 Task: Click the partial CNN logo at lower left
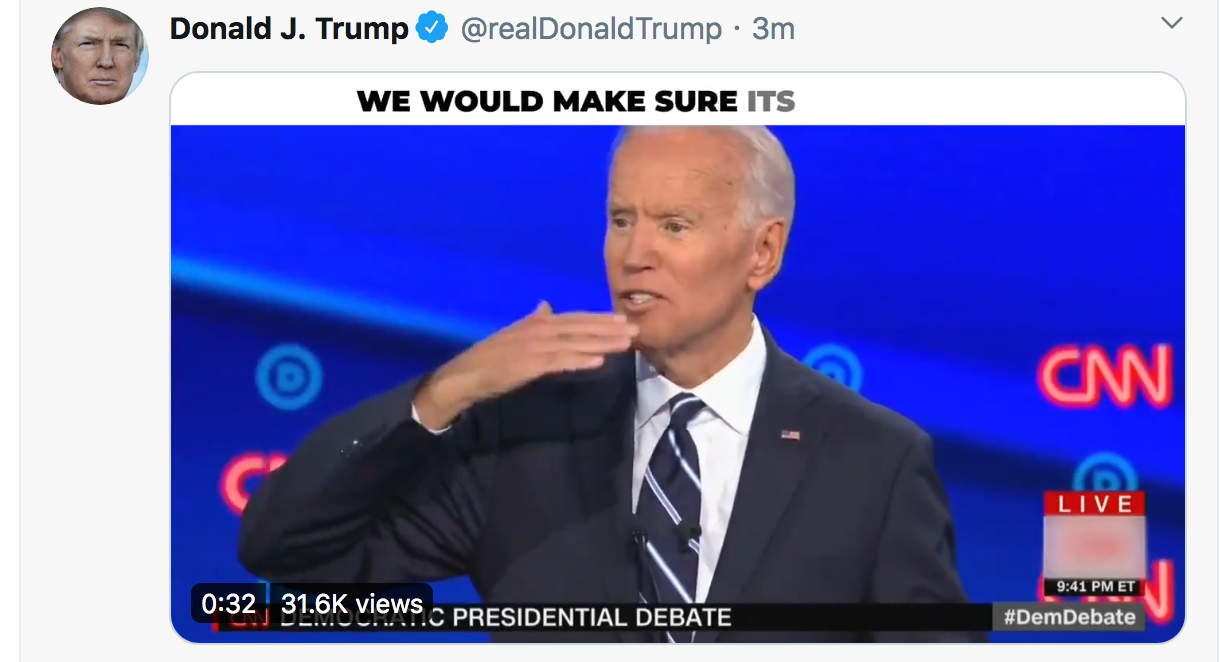[239, 484]
